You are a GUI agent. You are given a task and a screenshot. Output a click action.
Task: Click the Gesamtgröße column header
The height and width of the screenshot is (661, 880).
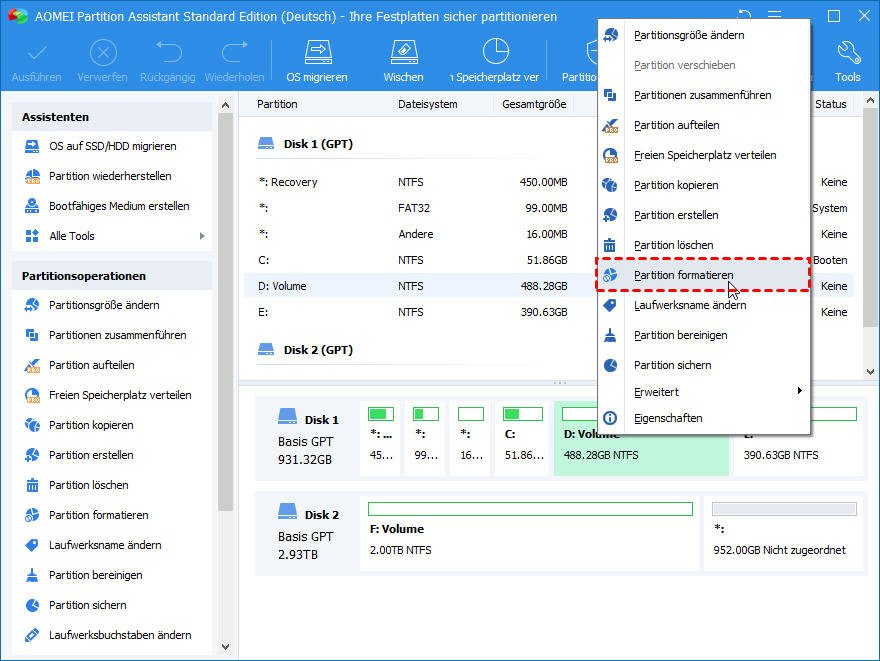coord(534,104)
